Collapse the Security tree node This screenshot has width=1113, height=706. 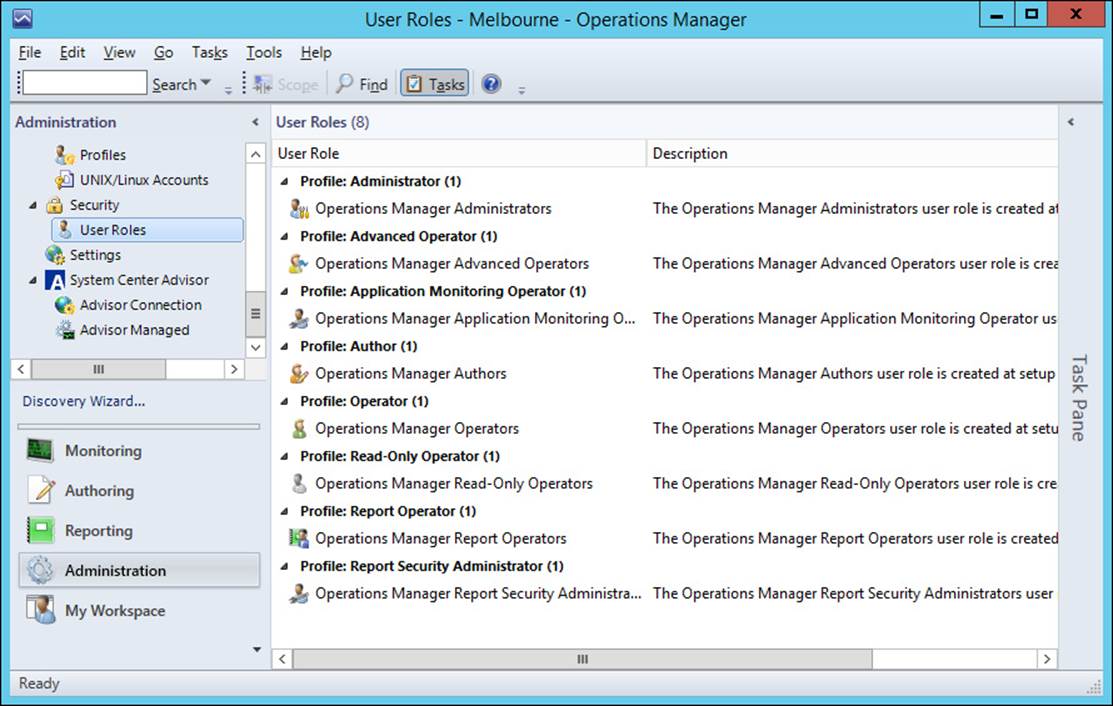33,205
